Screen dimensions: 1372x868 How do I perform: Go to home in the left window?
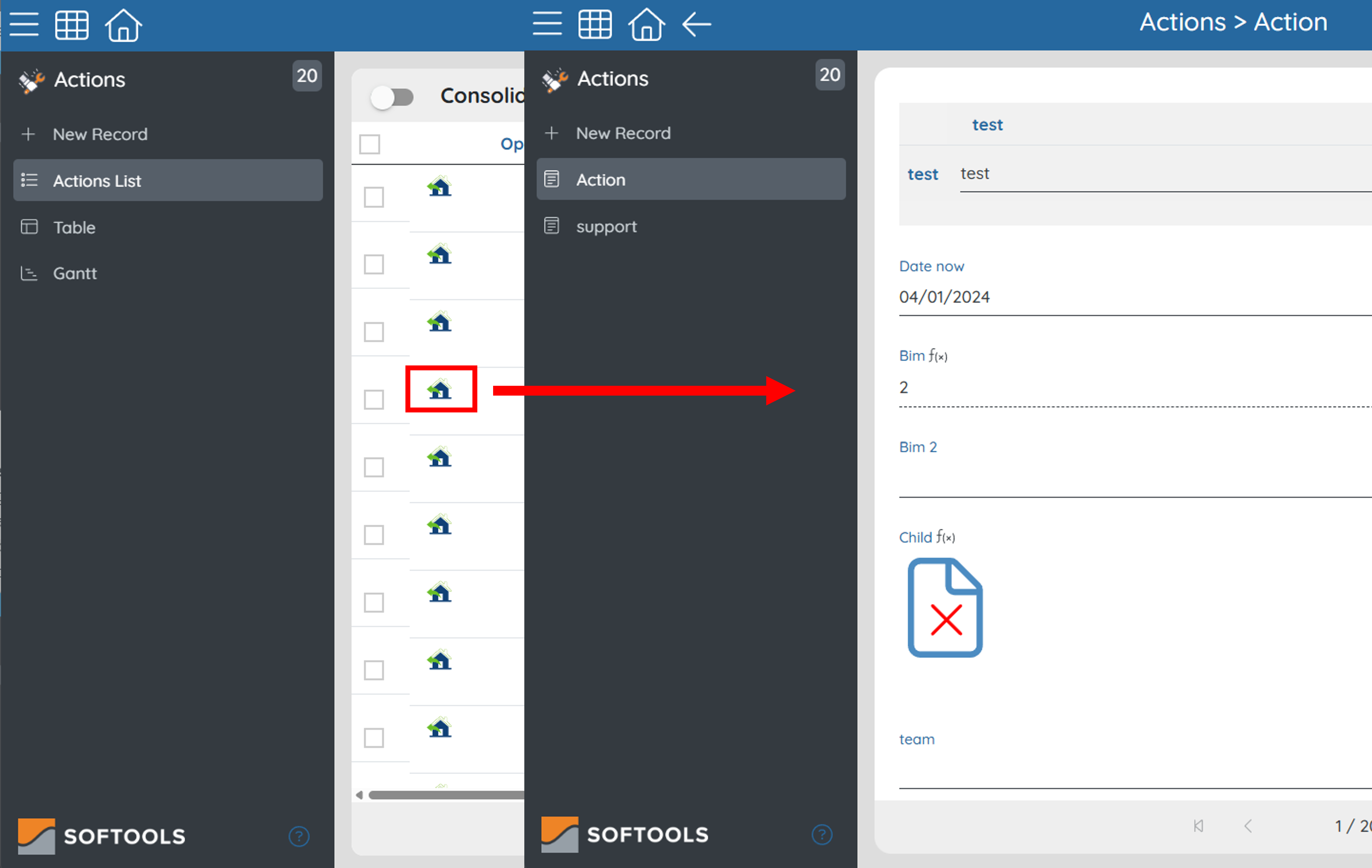(x=123, y=25)
